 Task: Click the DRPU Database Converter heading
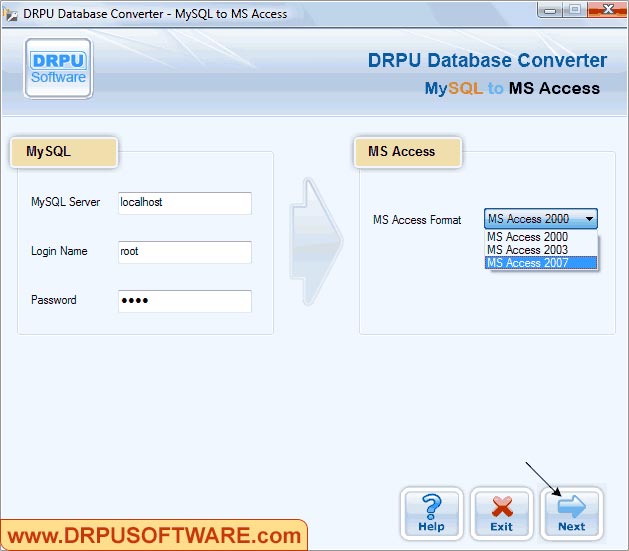pos(487,61)
